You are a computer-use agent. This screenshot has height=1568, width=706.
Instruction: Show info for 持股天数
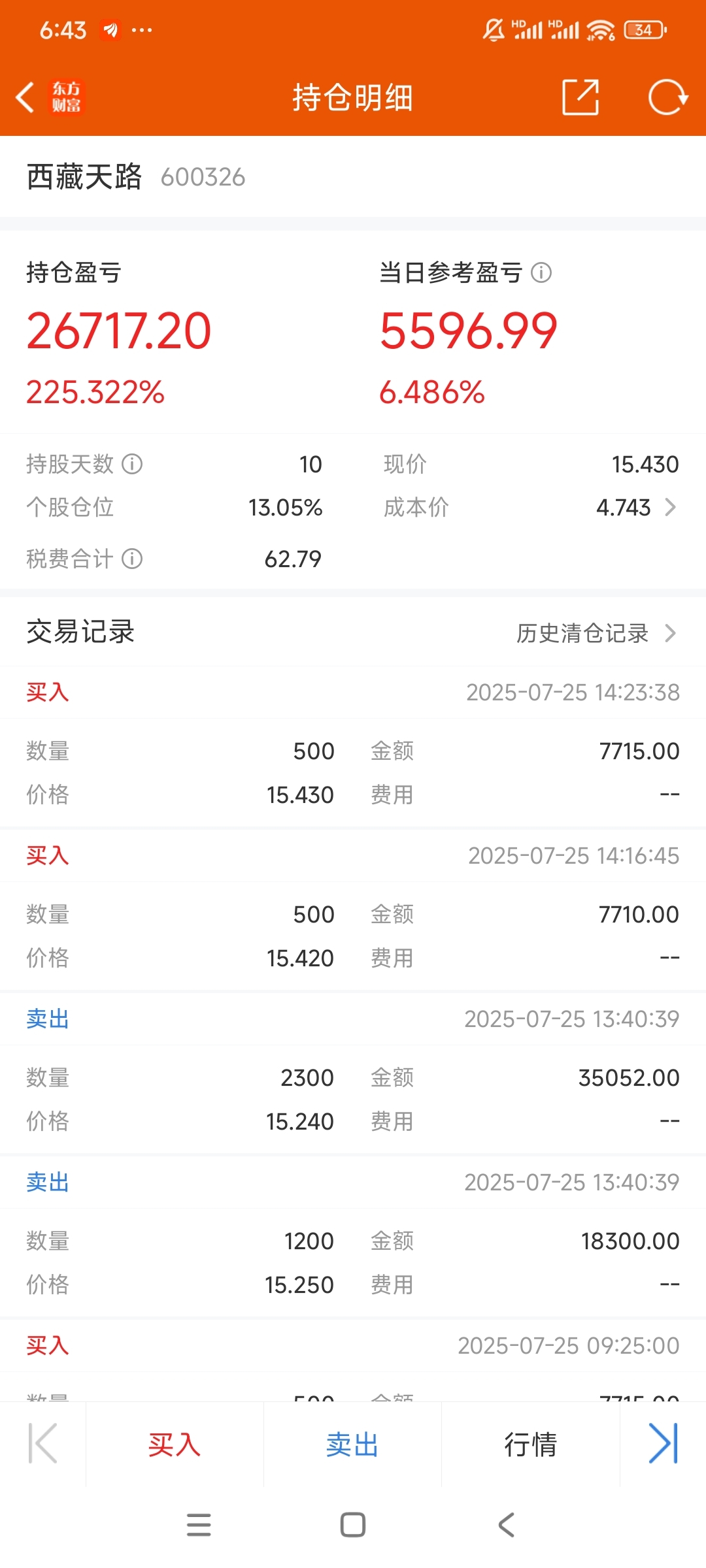click(x=132, y=464)
